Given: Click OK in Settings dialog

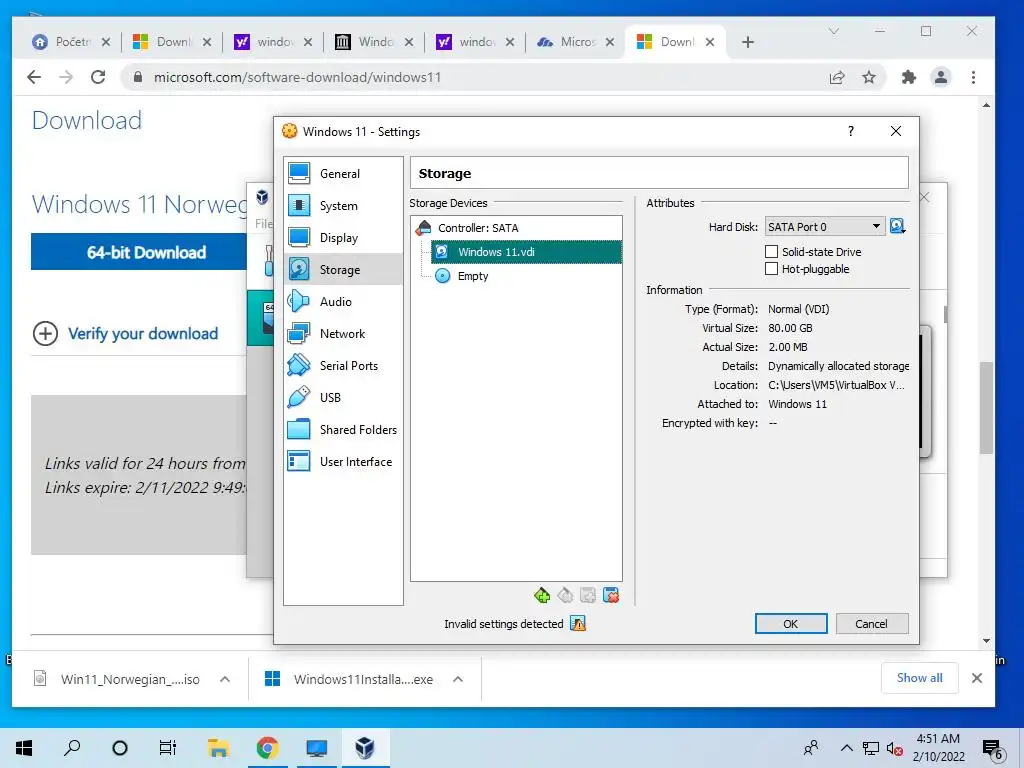Looking at the screenshot, I should (x=791, y=624).
